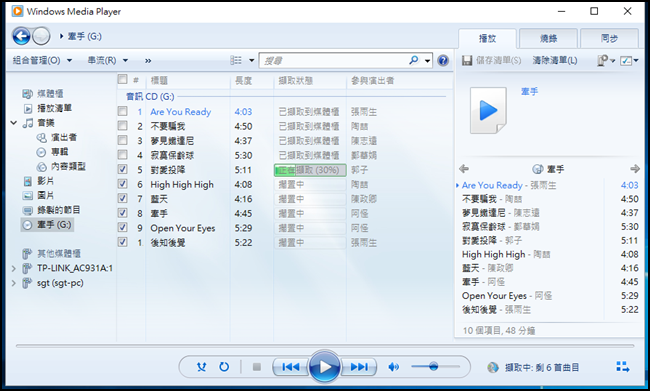Viewport: 650px width, 391px height.
Task: Click into the 搜尋 search field
Action: (x=334, y=61)
